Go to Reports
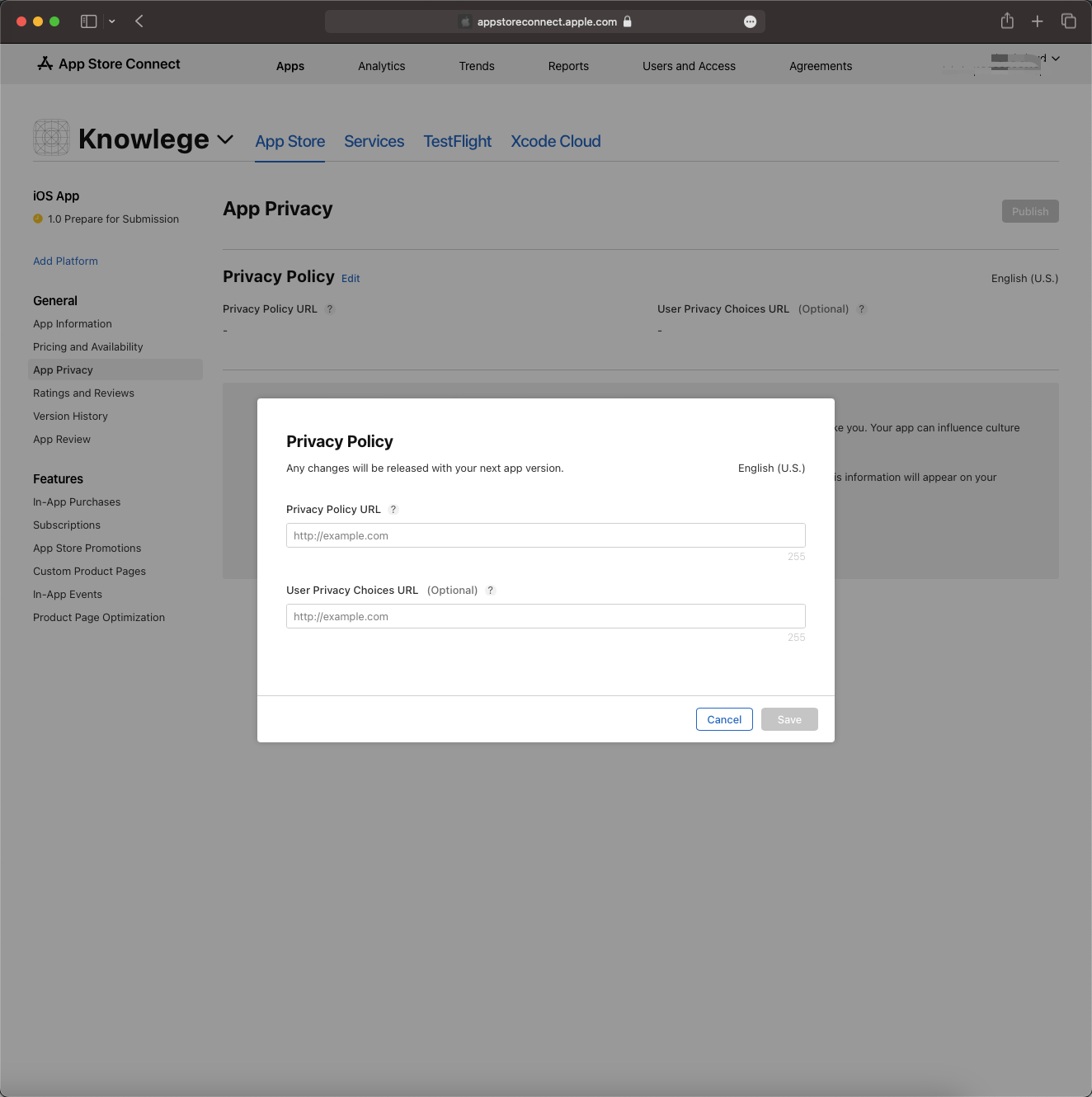The image size is (1092, 1097). click(x=568, y=66)
